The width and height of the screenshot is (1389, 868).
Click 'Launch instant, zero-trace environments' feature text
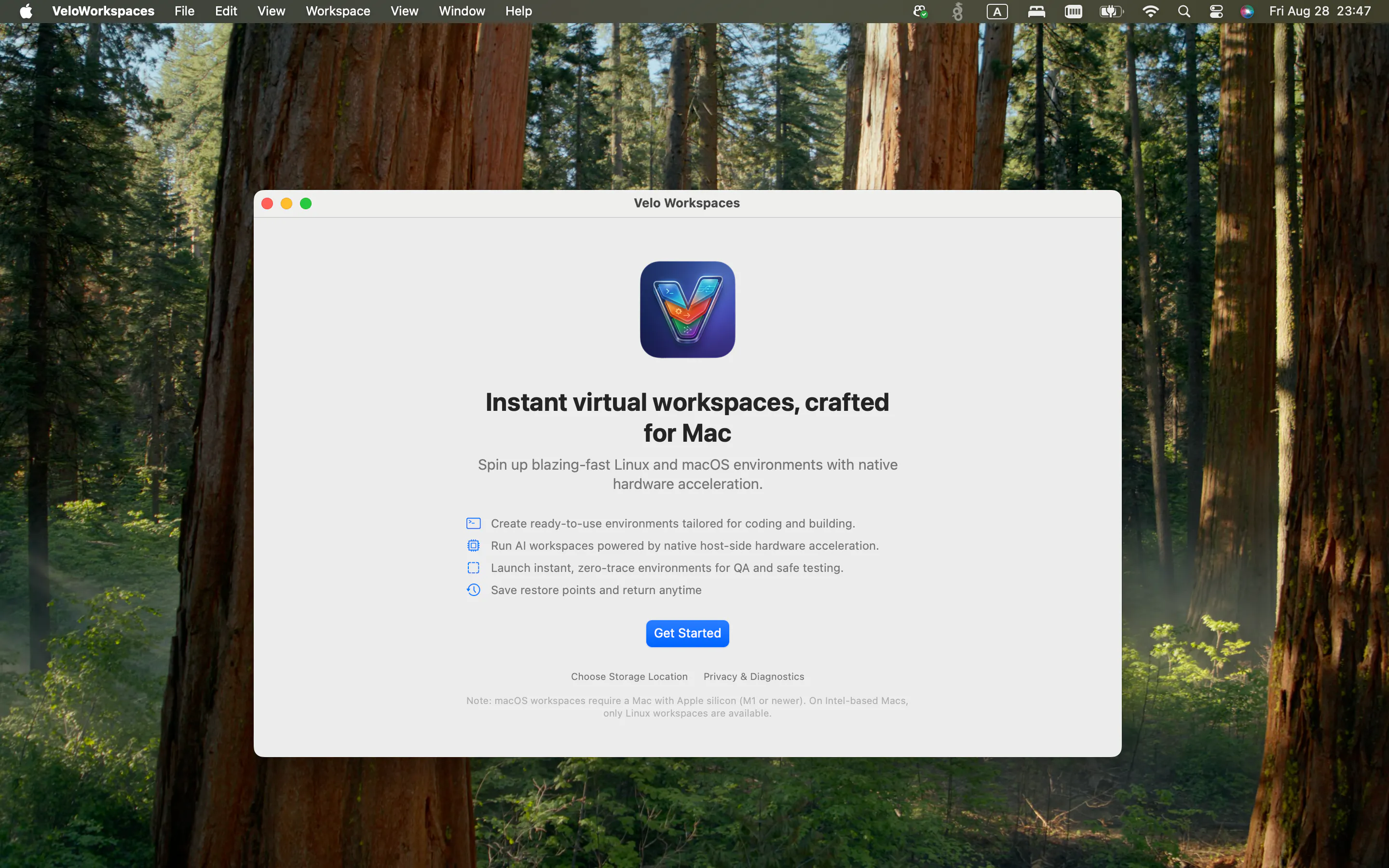(x=667, y=568)
